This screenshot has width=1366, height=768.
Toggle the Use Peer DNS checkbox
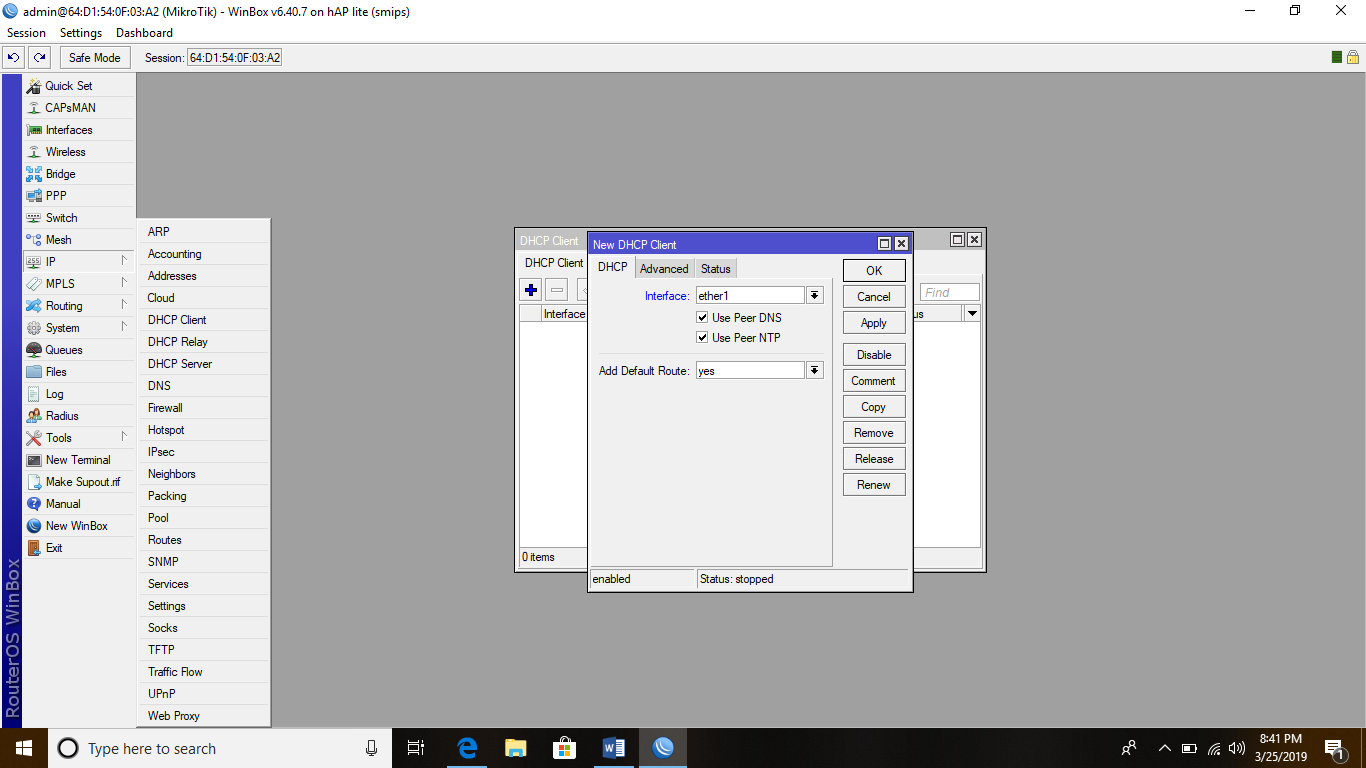(703, 318)
